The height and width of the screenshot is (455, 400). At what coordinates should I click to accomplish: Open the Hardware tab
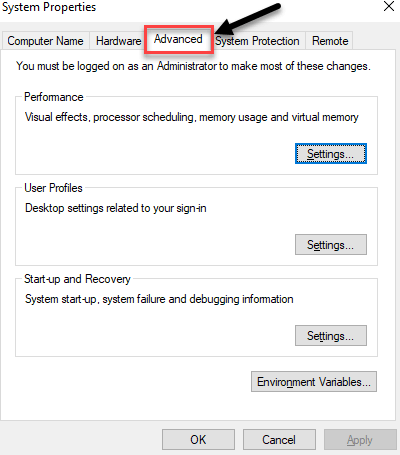tap(118, 41)
